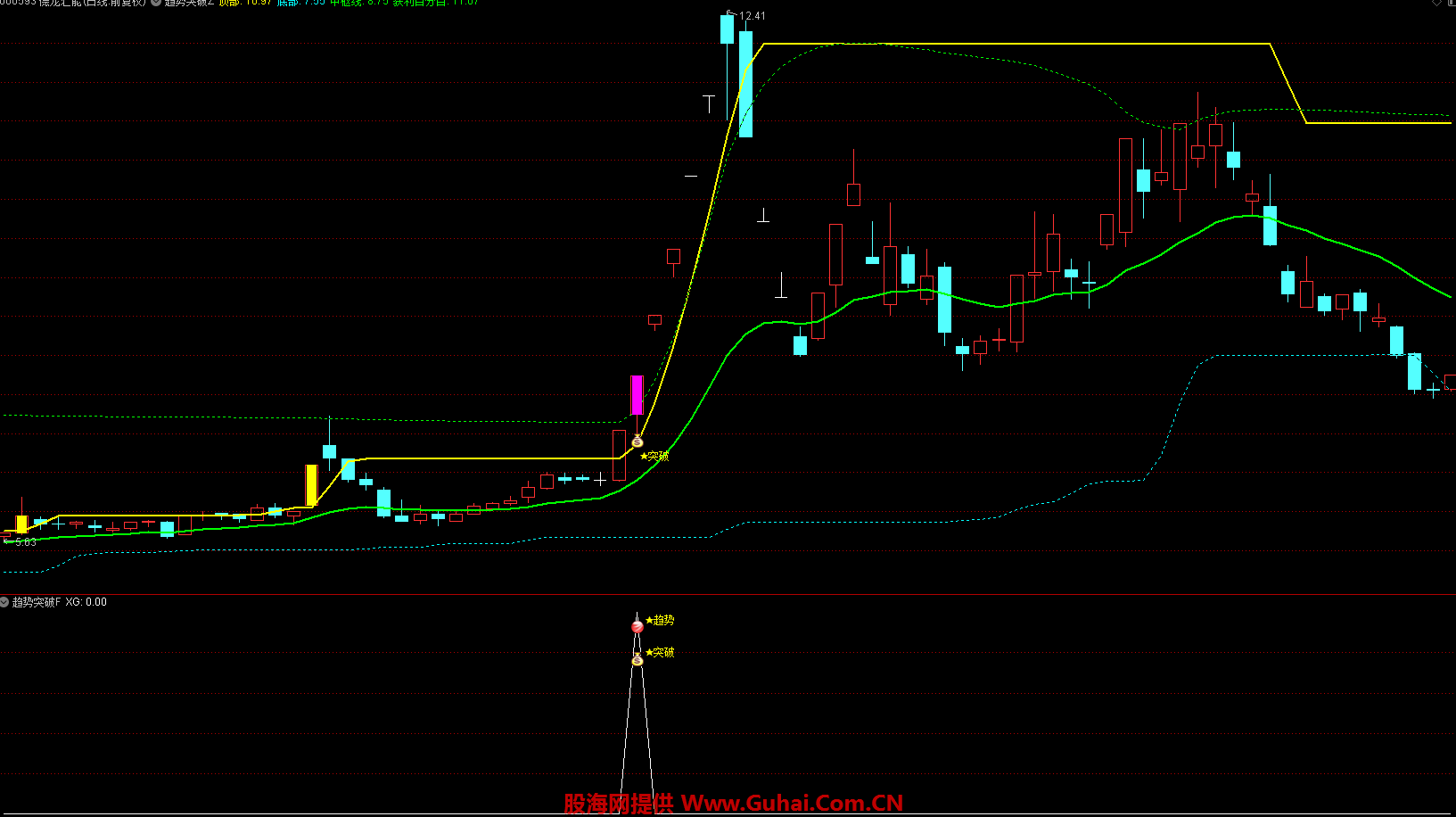Select the ★趋势 label in indicator panel
Viewport: 1456px width, 817px height.
click(660, 620)
